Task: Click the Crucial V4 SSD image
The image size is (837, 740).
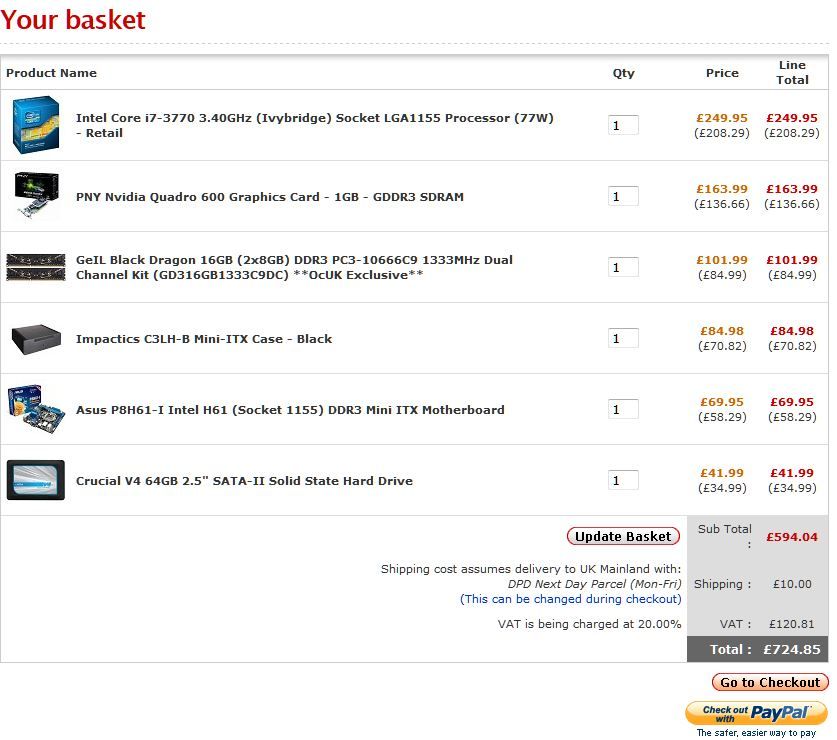Action: 36,480
